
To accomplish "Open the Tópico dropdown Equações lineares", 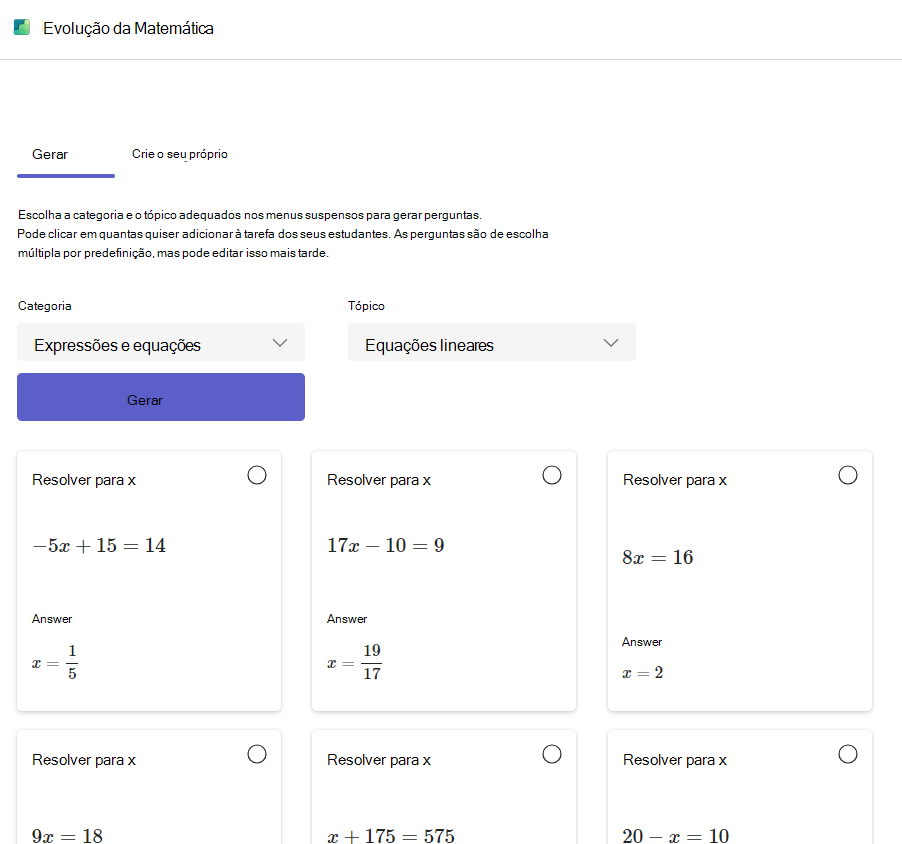I will (492, 342).
